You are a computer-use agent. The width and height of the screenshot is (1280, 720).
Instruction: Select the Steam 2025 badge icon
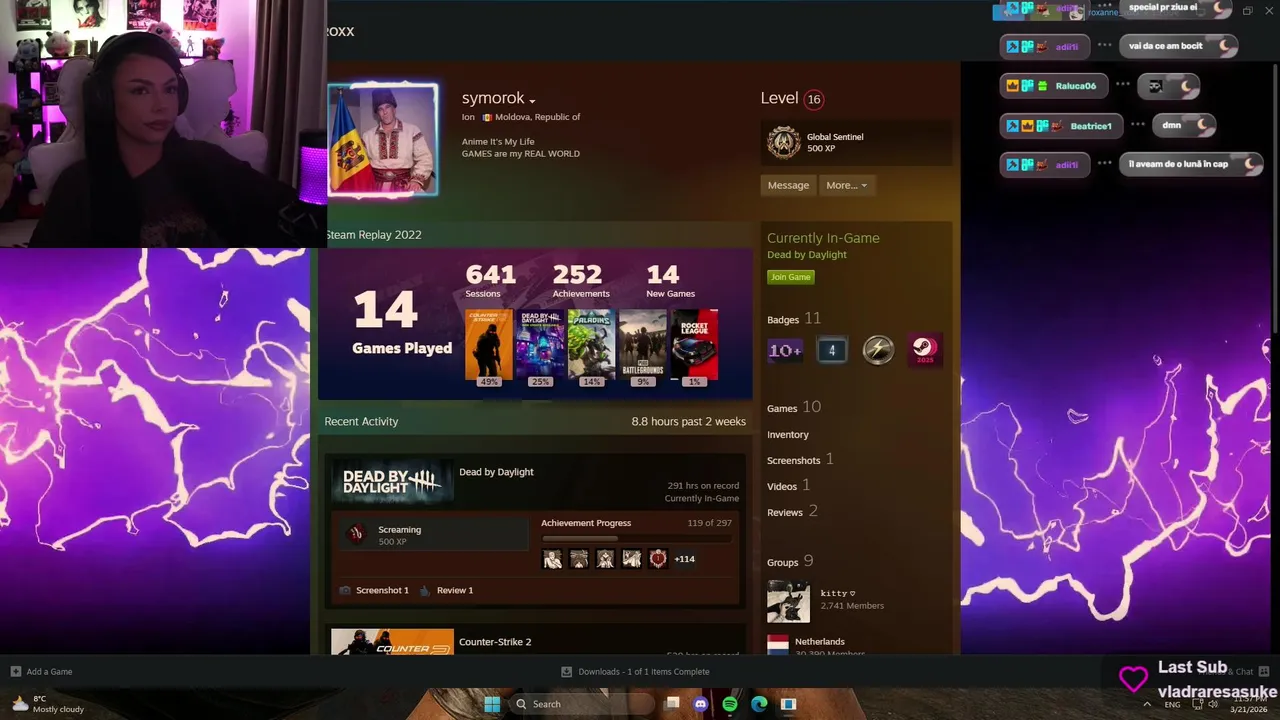pos(924,350)
